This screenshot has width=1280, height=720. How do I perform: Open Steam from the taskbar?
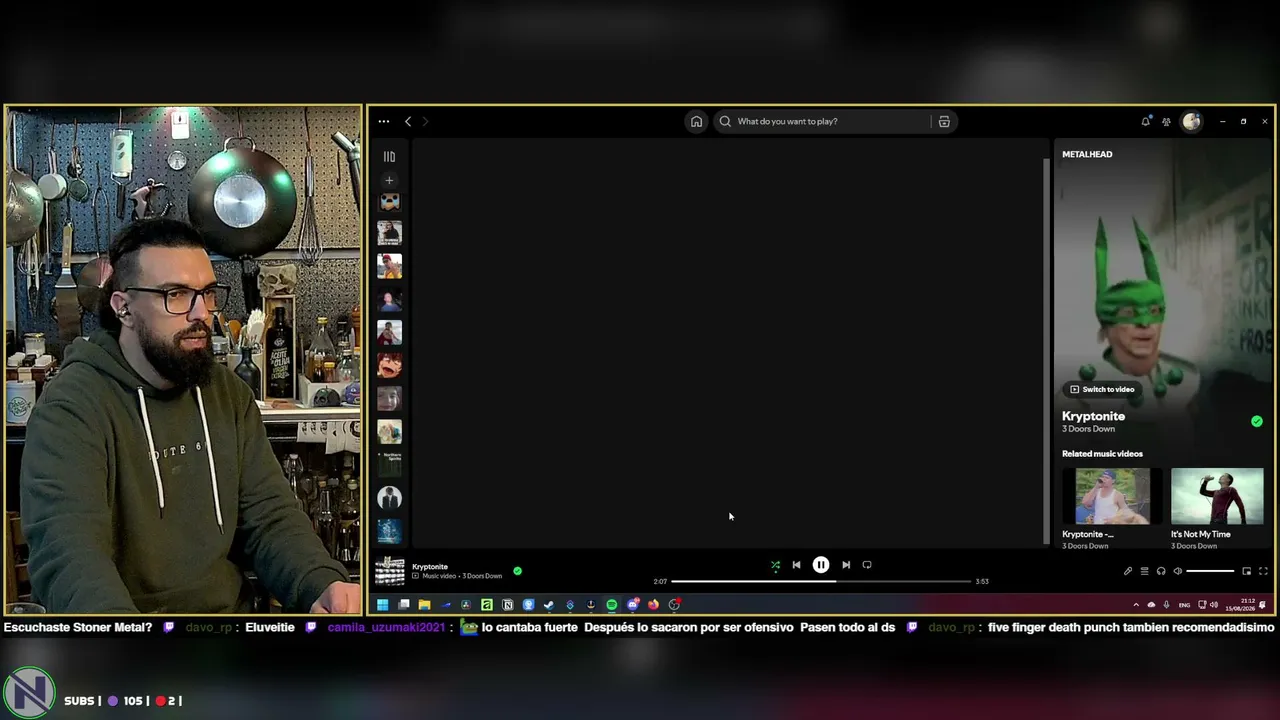(x=549, y=604)
